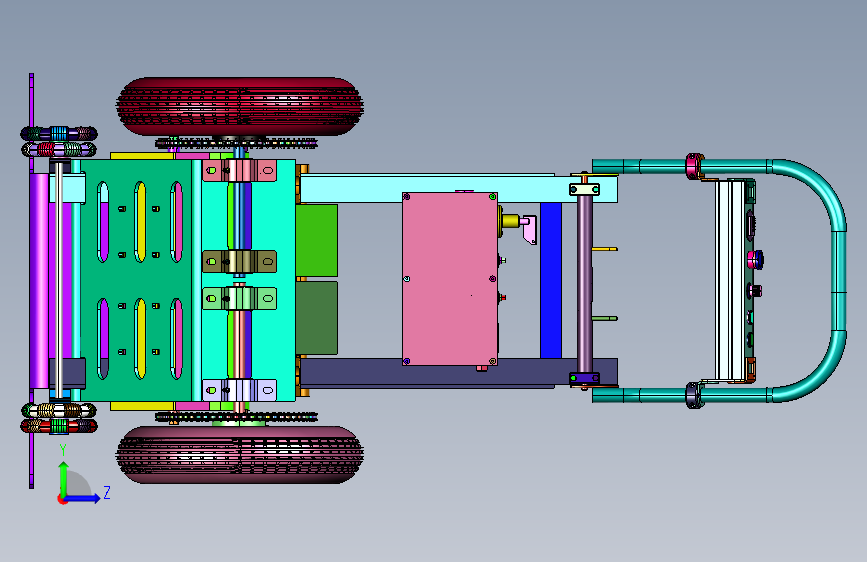The image size is (867, 562).
Task: Select the white aluminum panel inside the handle
Action: pyautogui.click(x=730, y=280)
